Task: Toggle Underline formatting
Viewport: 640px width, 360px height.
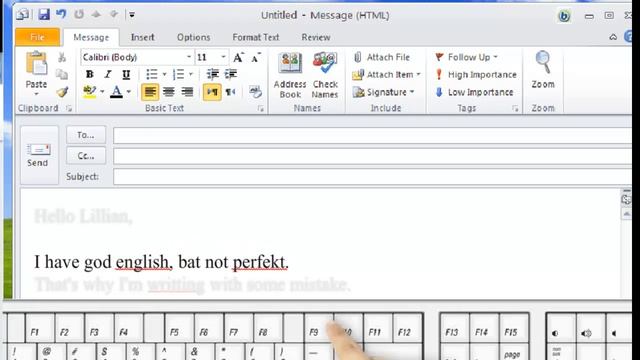Action: pos(126,74)
